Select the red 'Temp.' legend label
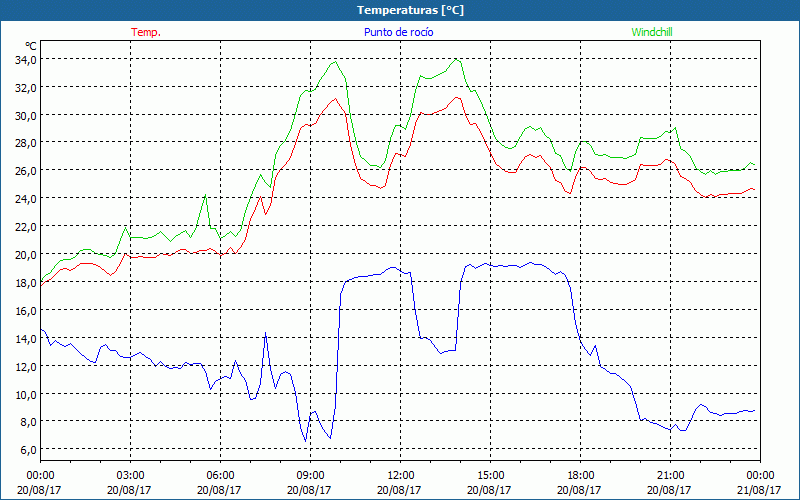Viewport: 800px width, 500px height. 146,32
